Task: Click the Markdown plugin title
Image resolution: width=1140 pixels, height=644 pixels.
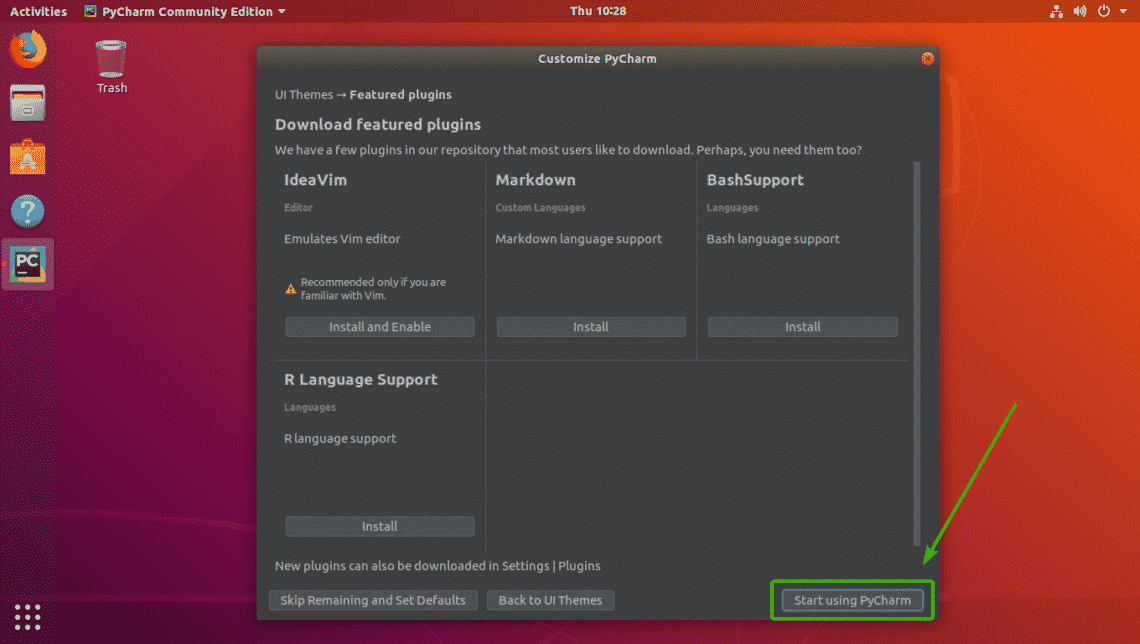Action: [536, 180]
